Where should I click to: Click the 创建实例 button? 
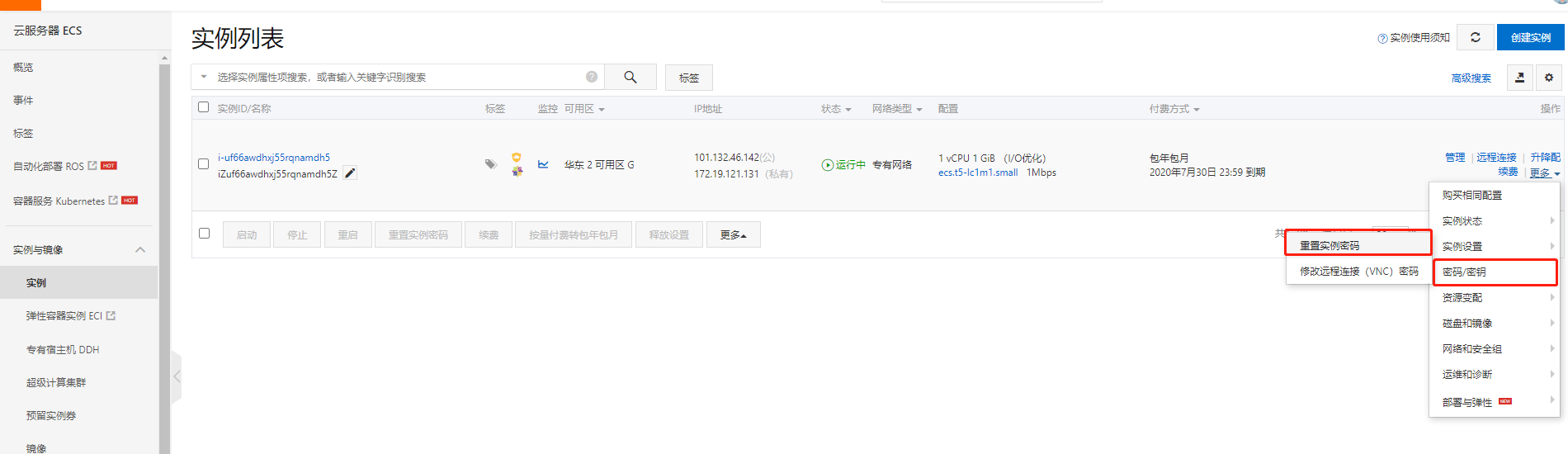click(x=1530, y=37)
